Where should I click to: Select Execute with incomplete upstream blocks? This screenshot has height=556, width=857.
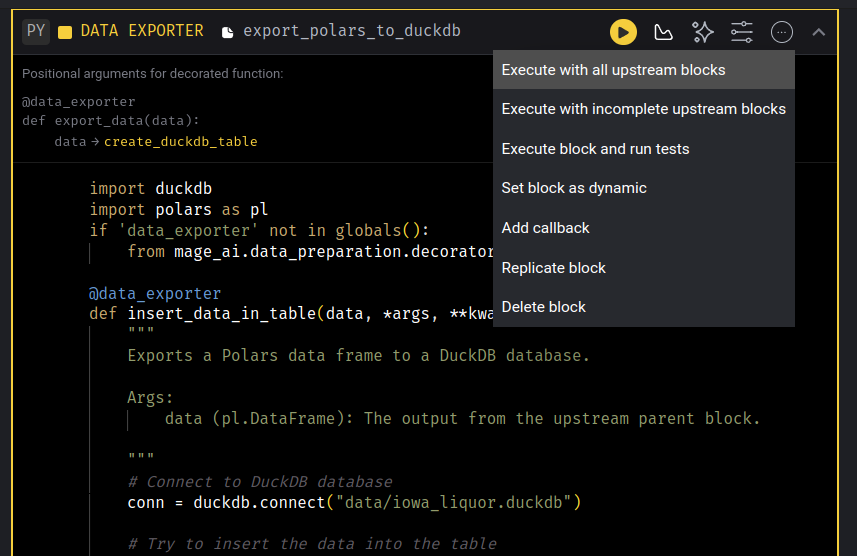click(x=644, y=109)
